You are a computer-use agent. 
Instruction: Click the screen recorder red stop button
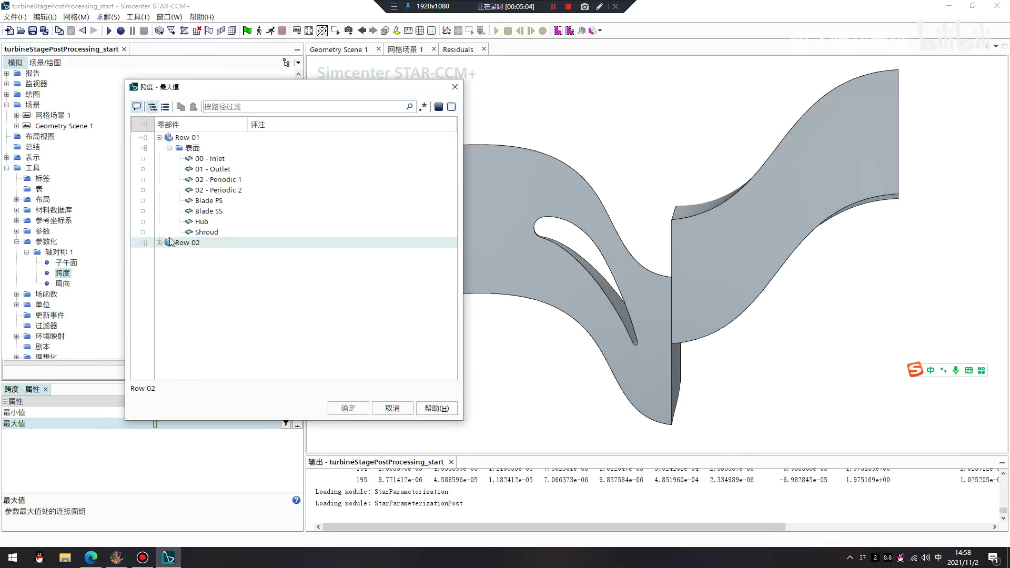(x=568, y=6)
